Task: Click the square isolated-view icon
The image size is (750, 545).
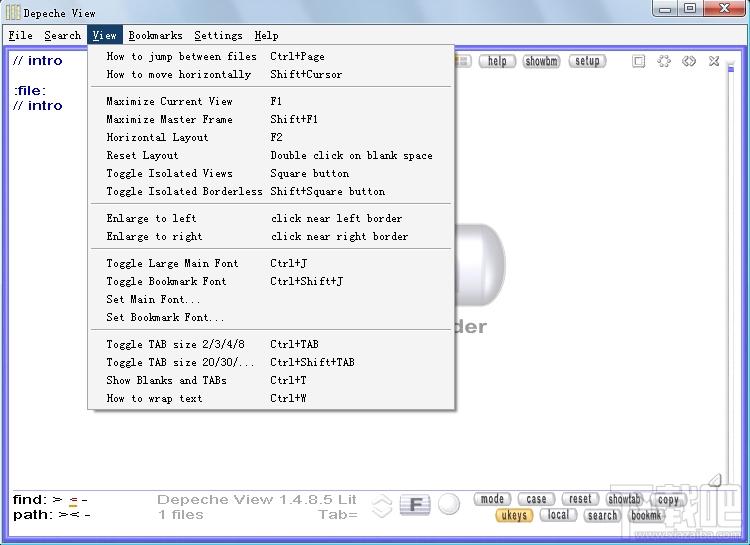Action: point(639,61)
